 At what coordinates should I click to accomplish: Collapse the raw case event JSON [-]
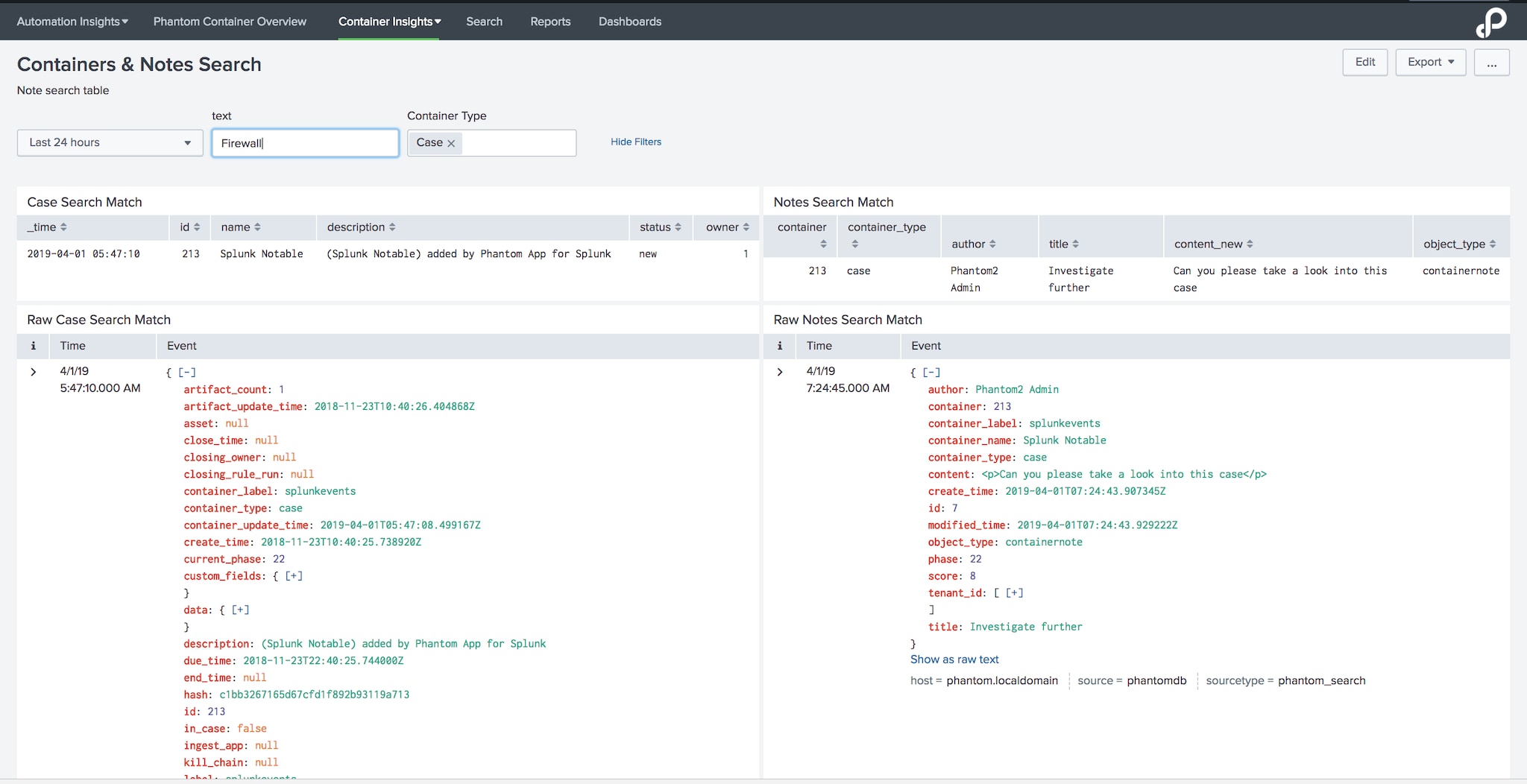[x=187, y=373]
